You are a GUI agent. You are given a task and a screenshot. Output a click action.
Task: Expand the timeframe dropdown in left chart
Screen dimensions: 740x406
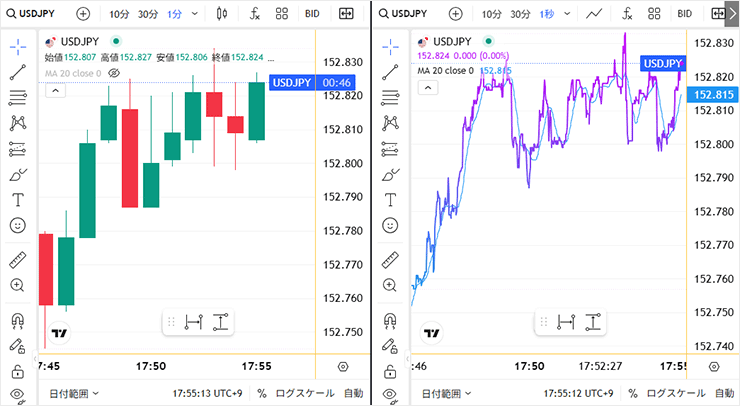coord(194,14)
